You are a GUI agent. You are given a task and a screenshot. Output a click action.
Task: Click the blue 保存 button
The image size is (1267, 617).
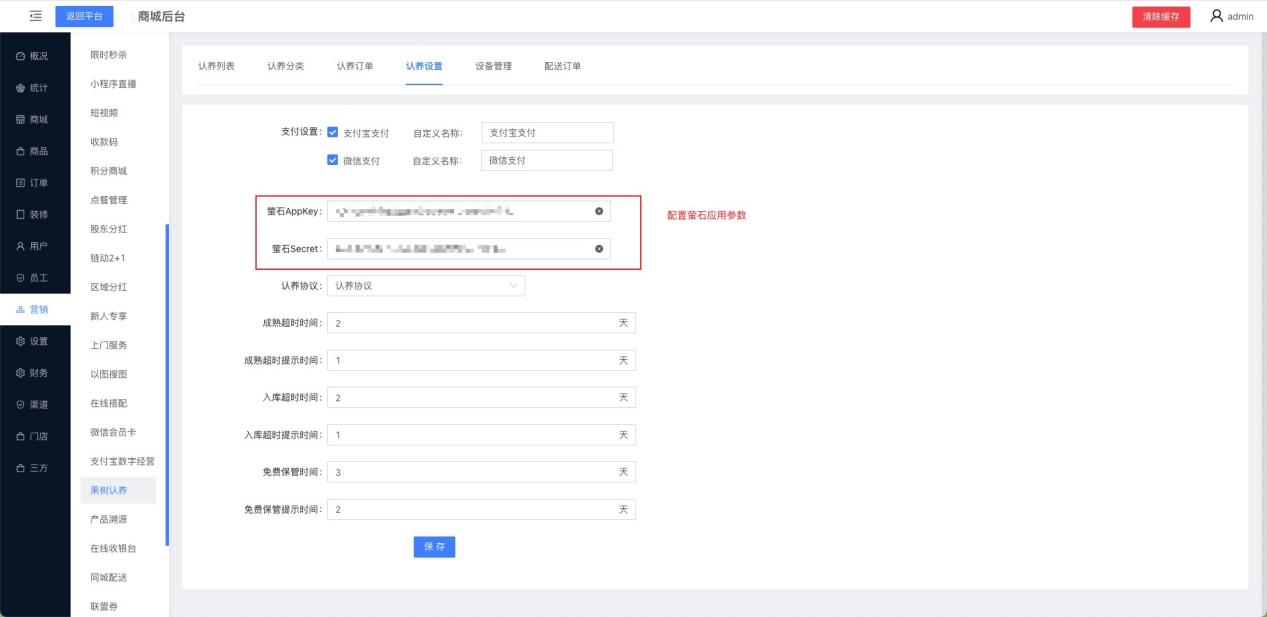[434, 547]
